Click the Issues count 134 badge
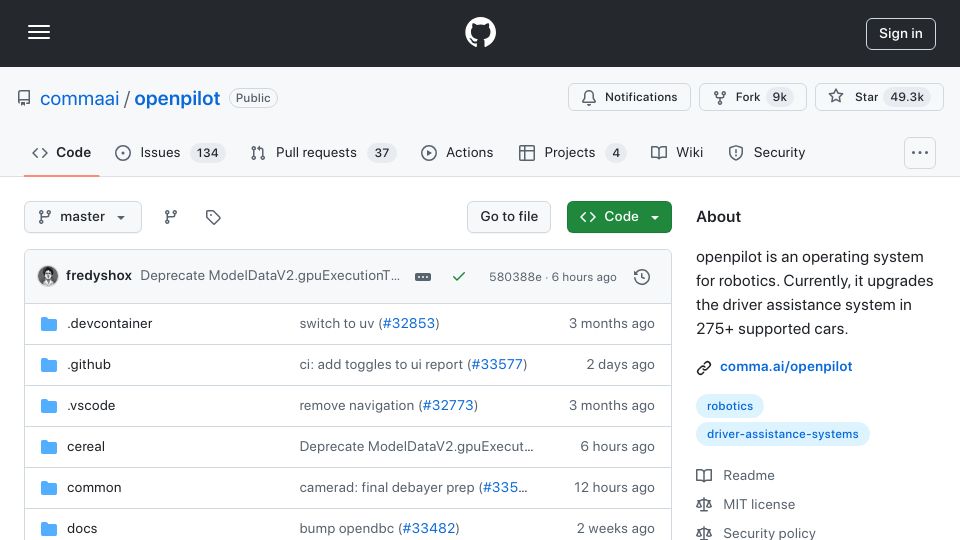960x540 pixels. point(208,152)
